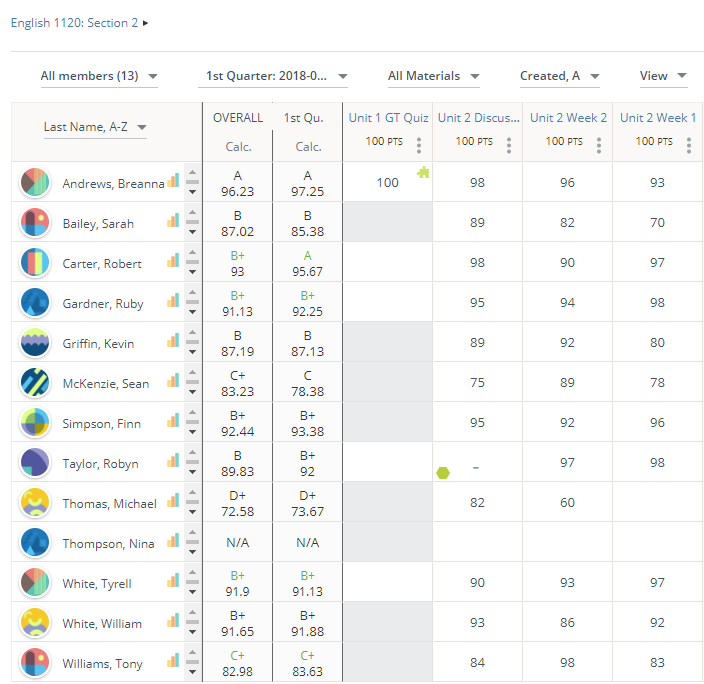Viewport: 704px width, 684px height.
Task: Open Breanna Andrews' grade report chart icon
Action: click(173, 181)
